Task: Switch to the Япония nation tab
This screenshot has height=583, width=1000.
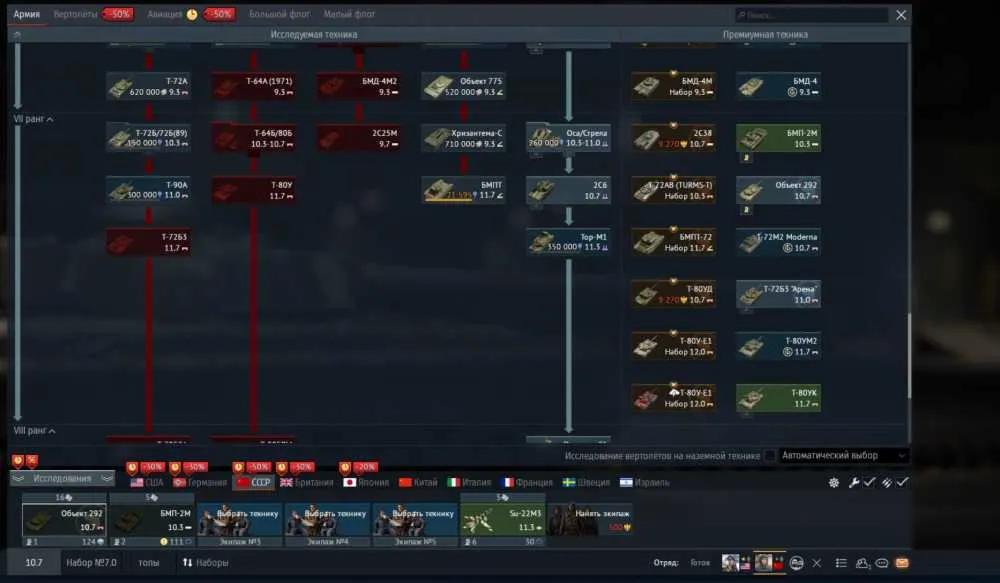Action: [x=366, y=483]
